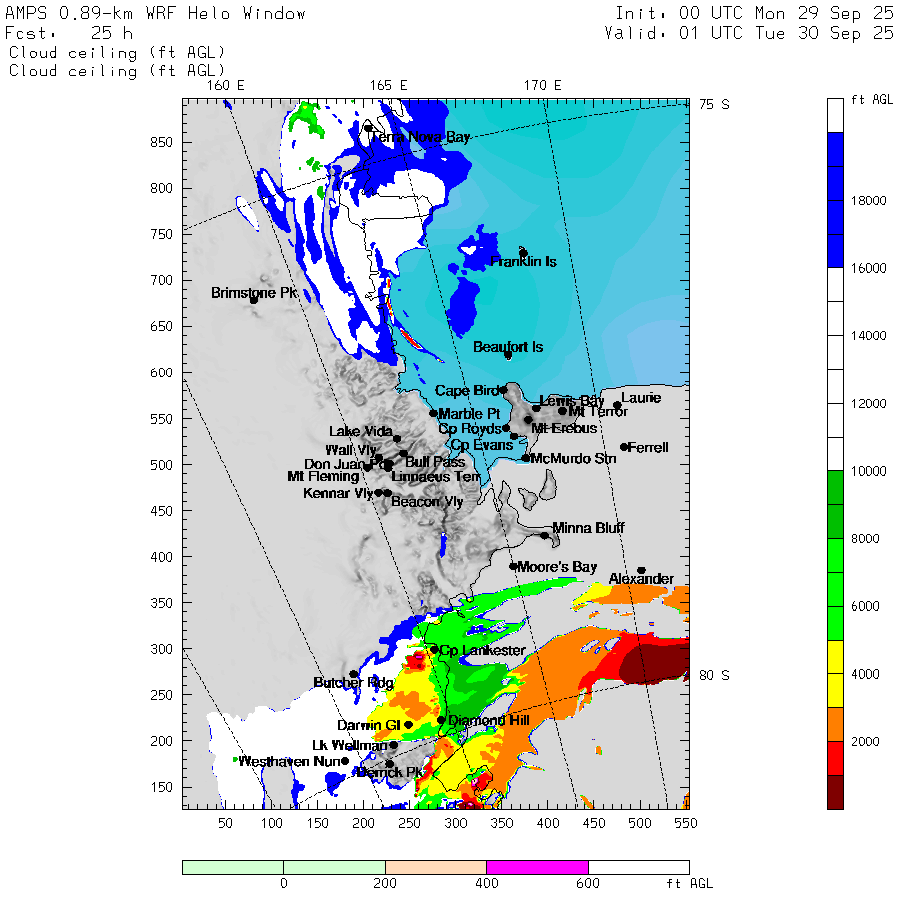
Task: Click the orange colorbar segment above 2000
Action: (835, 724)
